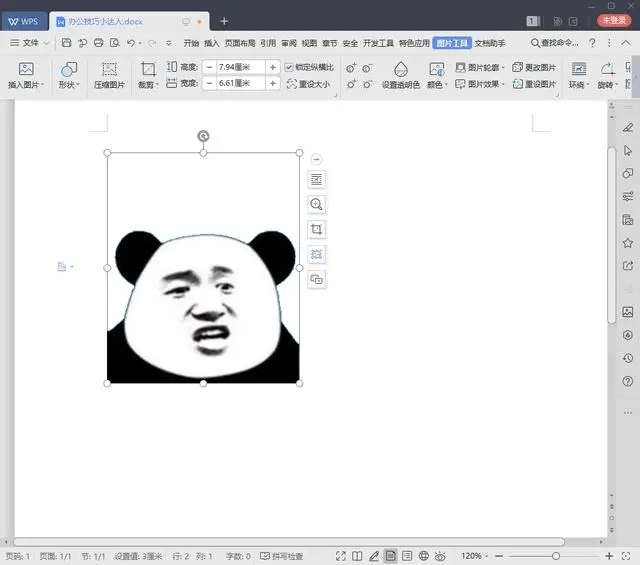The height and width of the screenshot is (565, 640).
Task: Click the eye protection mode icon in status bar
Action: [x=440, y=556]
